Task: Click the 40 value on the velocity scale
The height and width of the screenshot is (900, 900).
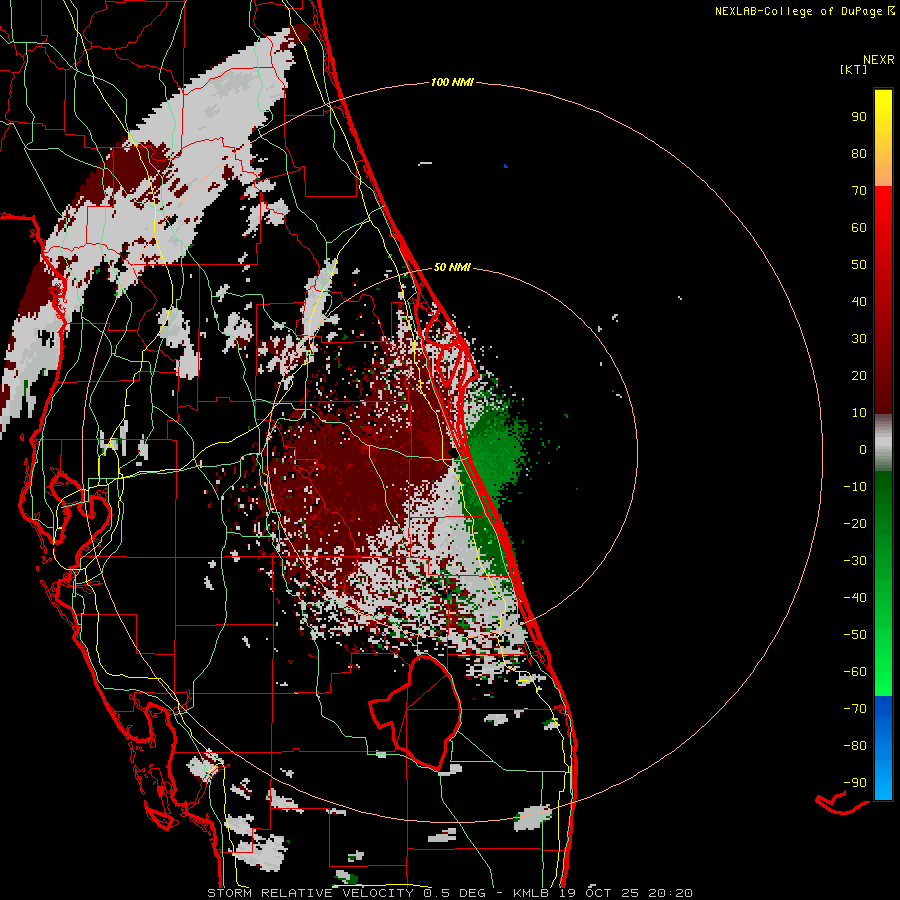Action: pos(859,301)
